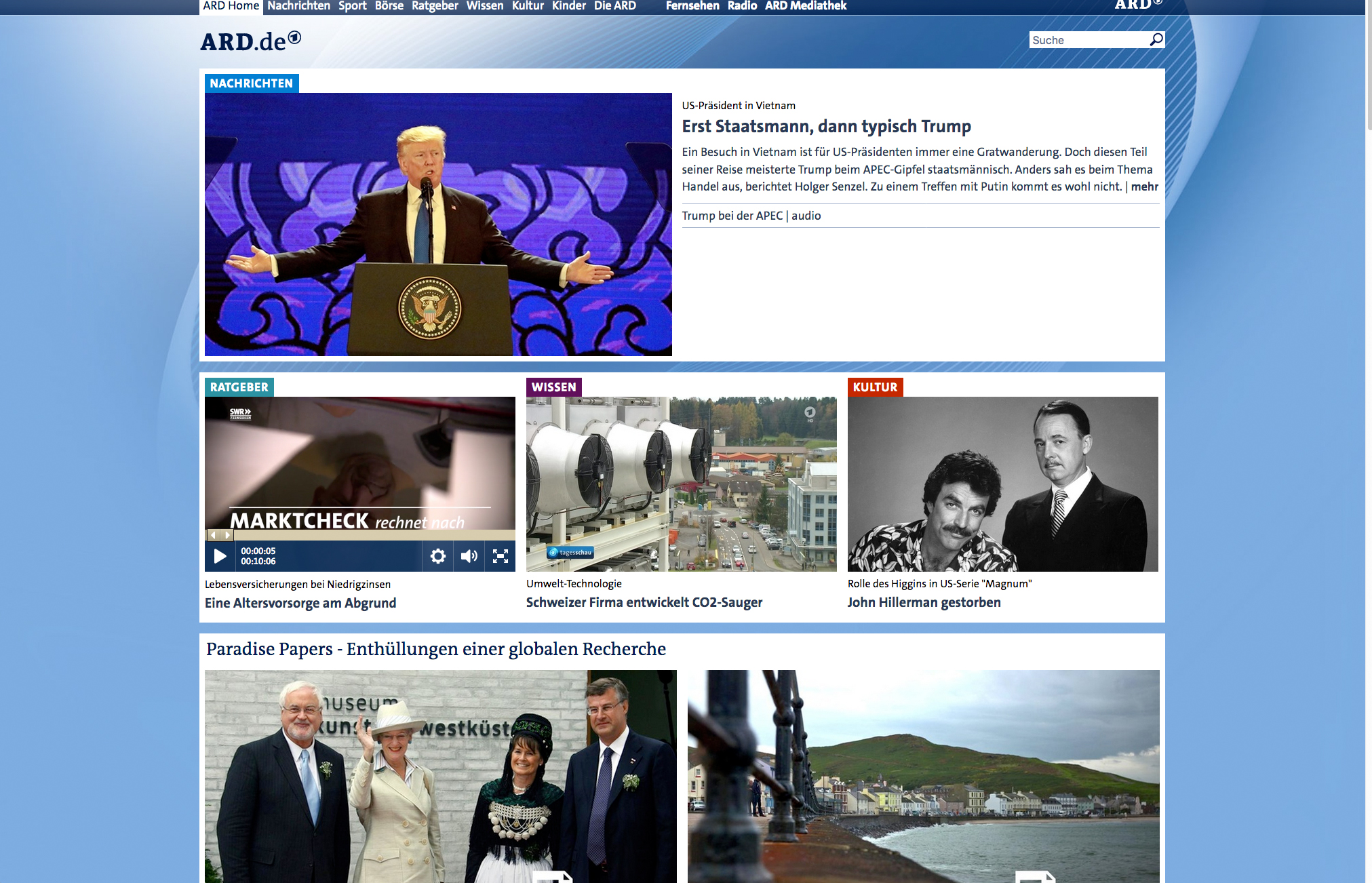1372x883 pixels.
Task: Open video settings gear icon
Action: 438,556
